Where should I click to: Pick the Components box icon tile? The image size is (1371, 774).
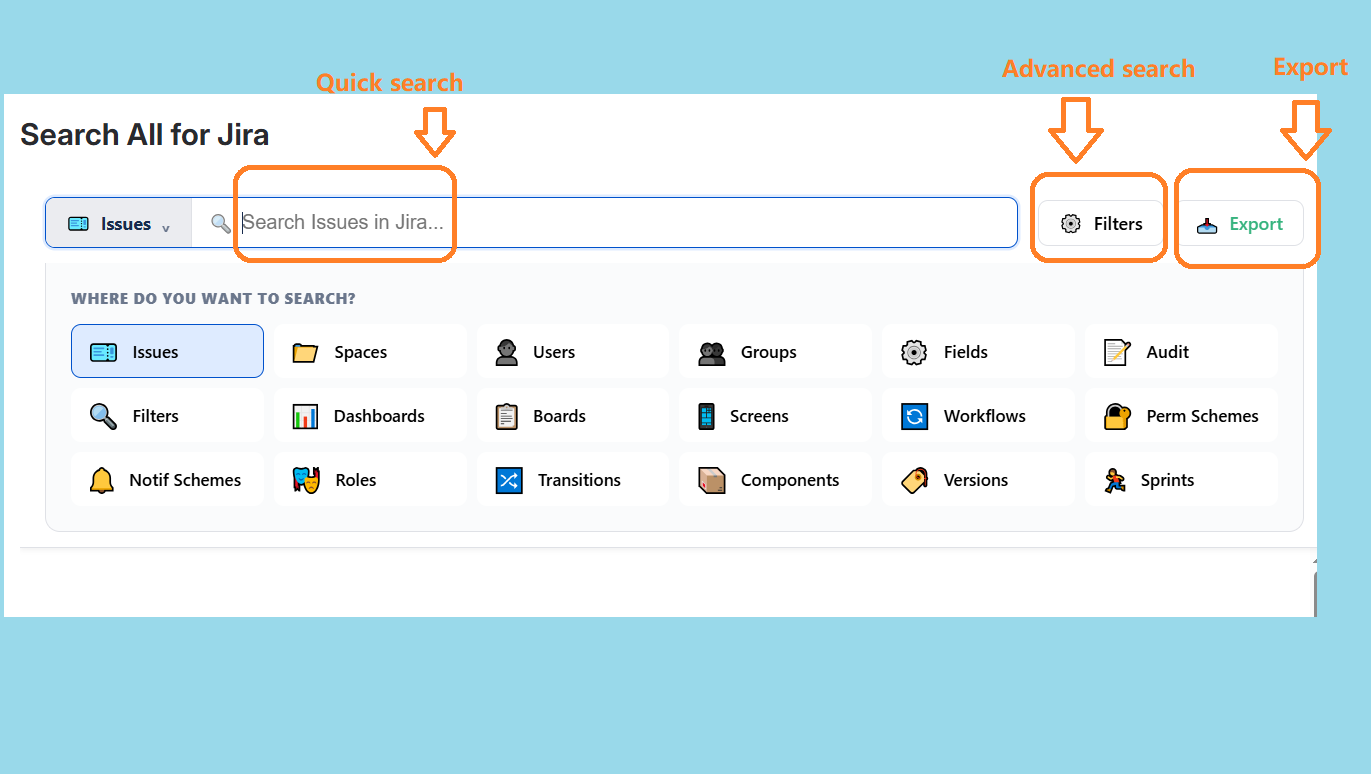tap(775, 479)
